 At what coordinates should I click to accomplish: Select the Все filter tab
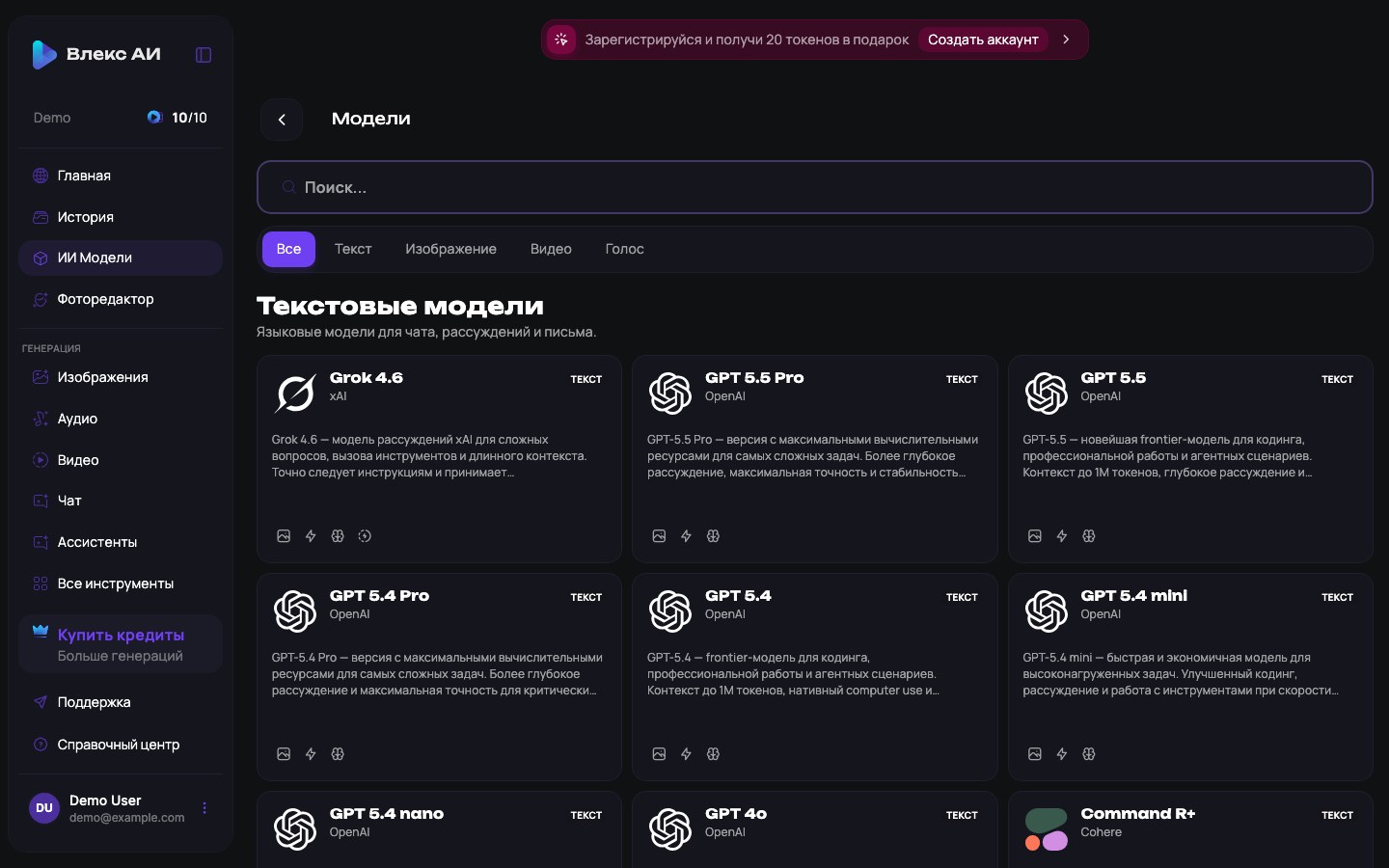point(288,249)
